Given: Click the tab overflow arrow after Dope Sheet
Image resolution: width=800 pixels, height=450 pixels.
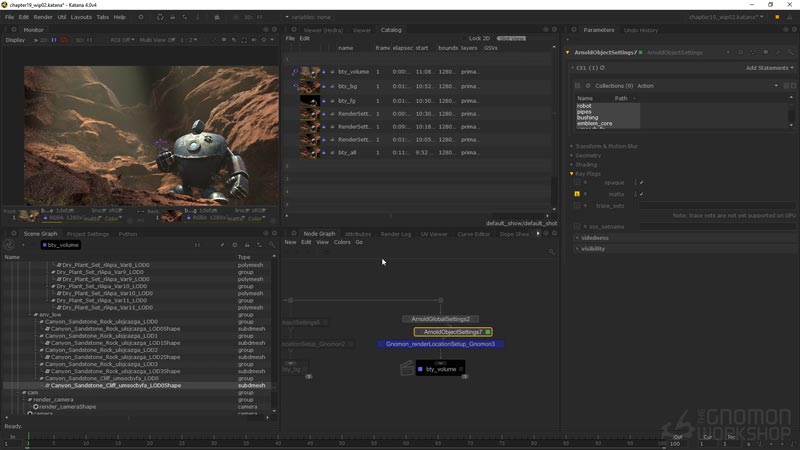Looking at the screenshot, I should click(538, 234).
